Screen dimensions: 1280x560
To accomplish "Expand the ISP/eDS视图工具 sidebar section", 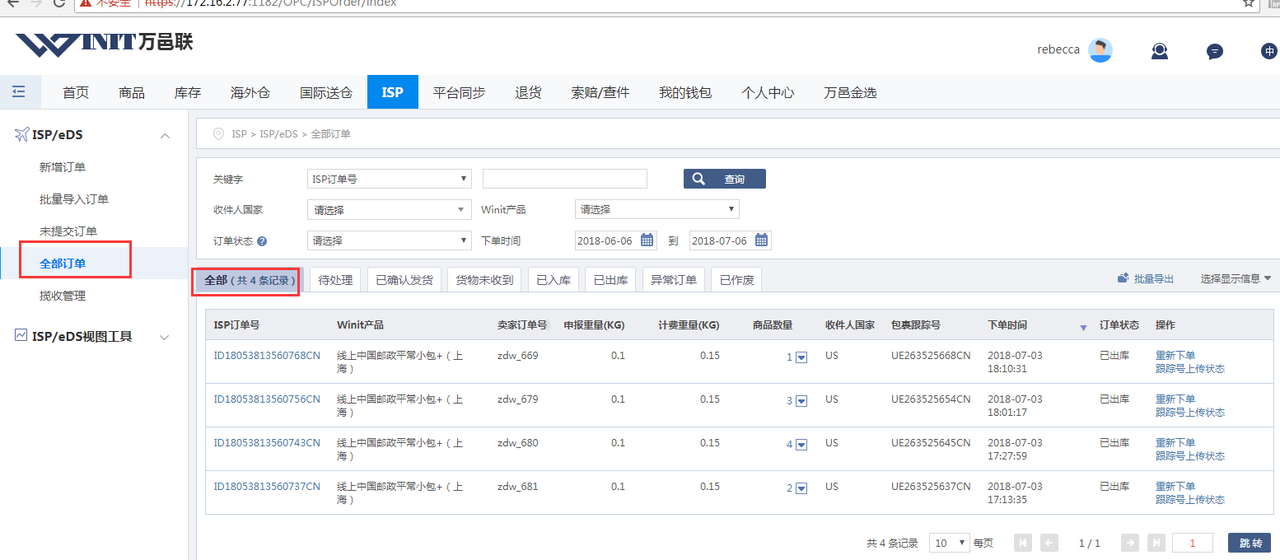I will (166, 337).
